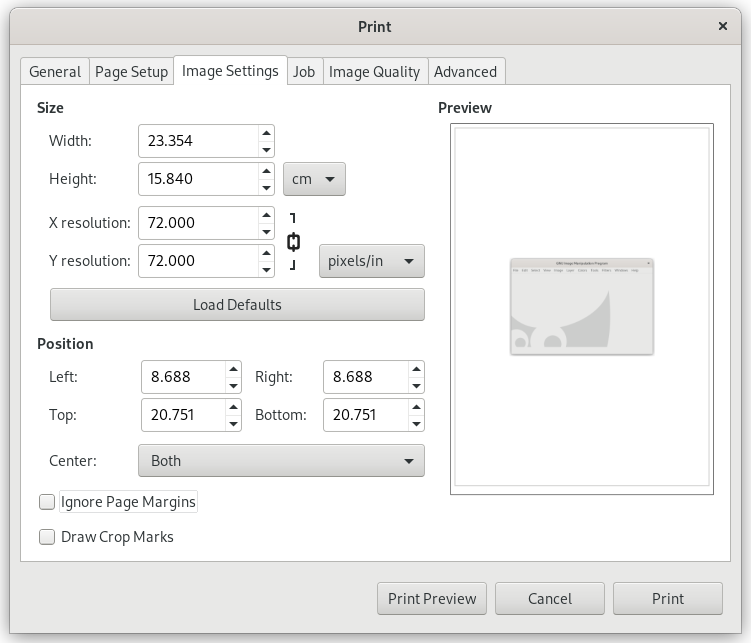Check the Draw Crop Marks option
Image resolution: width=751 pixels, height=643 pixels.
click(47, 538)
